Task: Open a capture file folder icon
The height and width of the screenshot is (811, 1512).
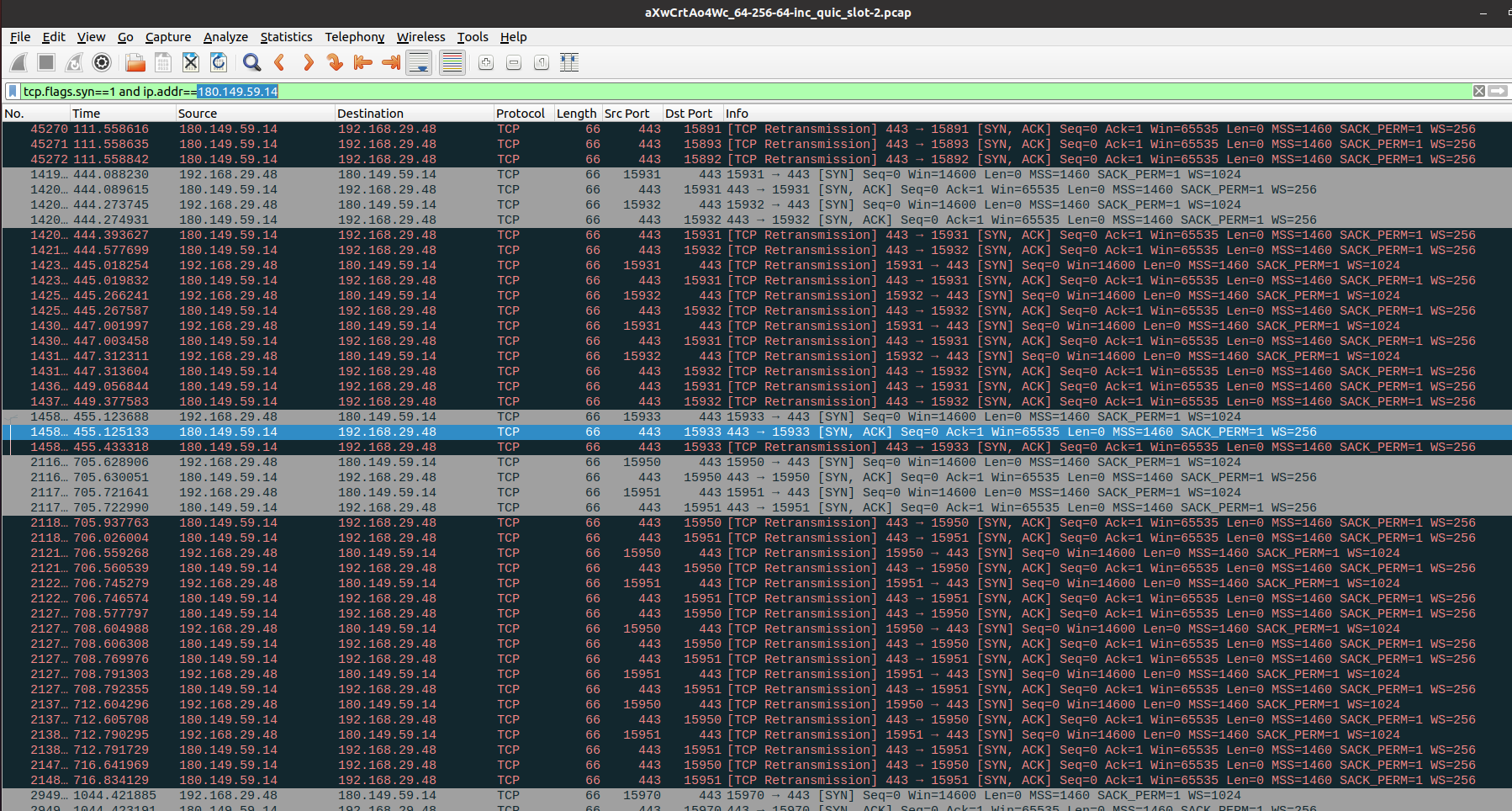Action: click(x=135, y=62)
